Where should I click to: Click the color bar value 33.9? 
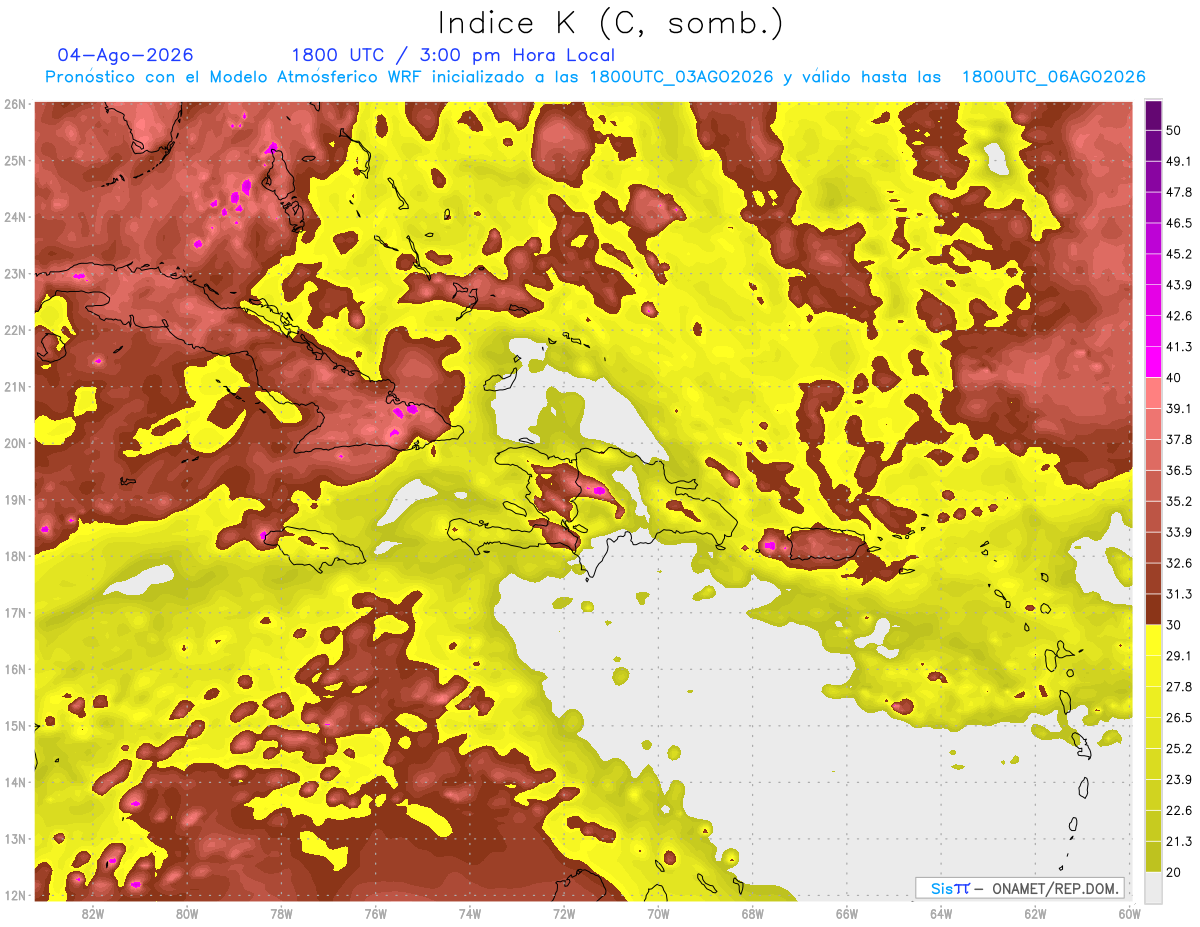(1179, 532)
